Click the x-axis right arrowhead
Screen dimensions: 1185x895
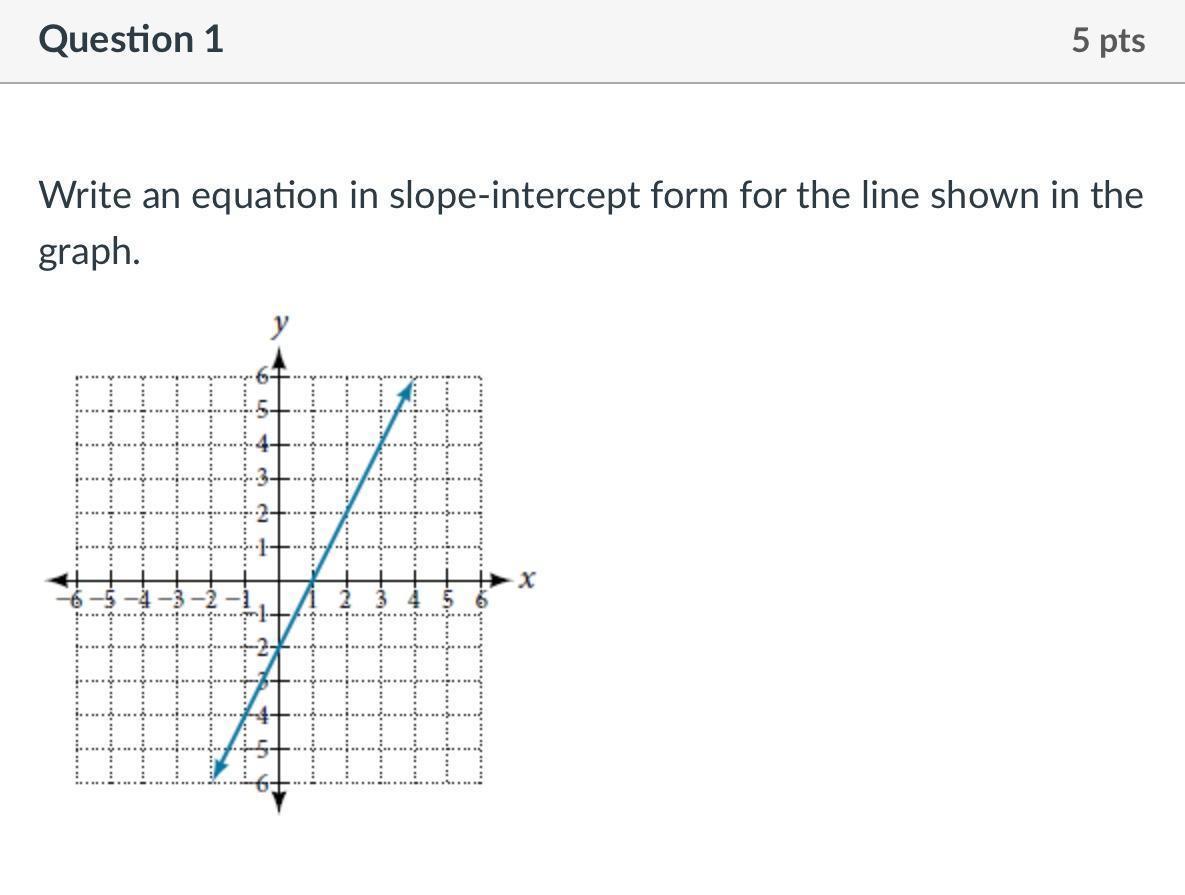(502, 581)
